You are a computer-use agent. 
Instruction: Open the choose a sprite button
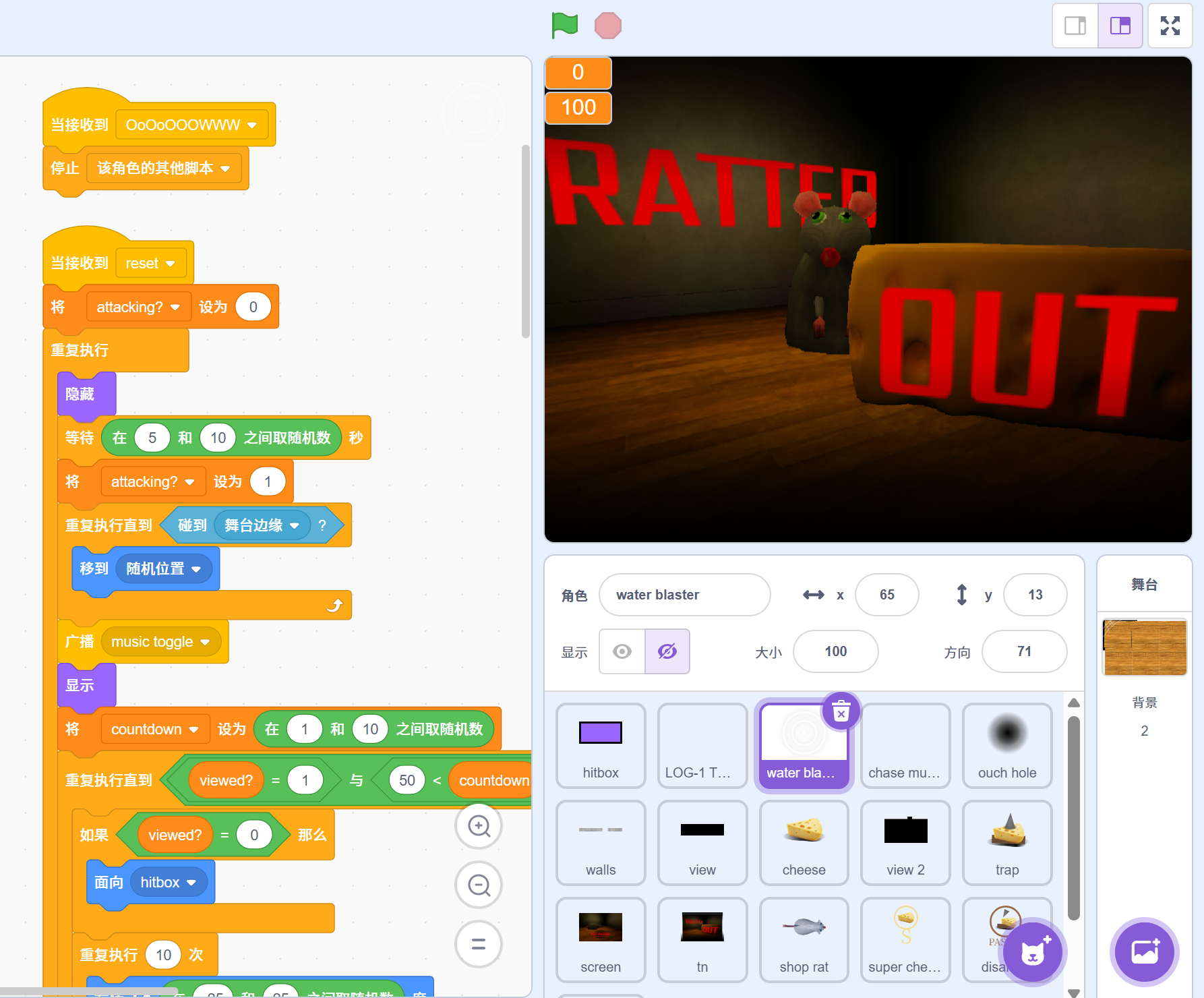1032,952
